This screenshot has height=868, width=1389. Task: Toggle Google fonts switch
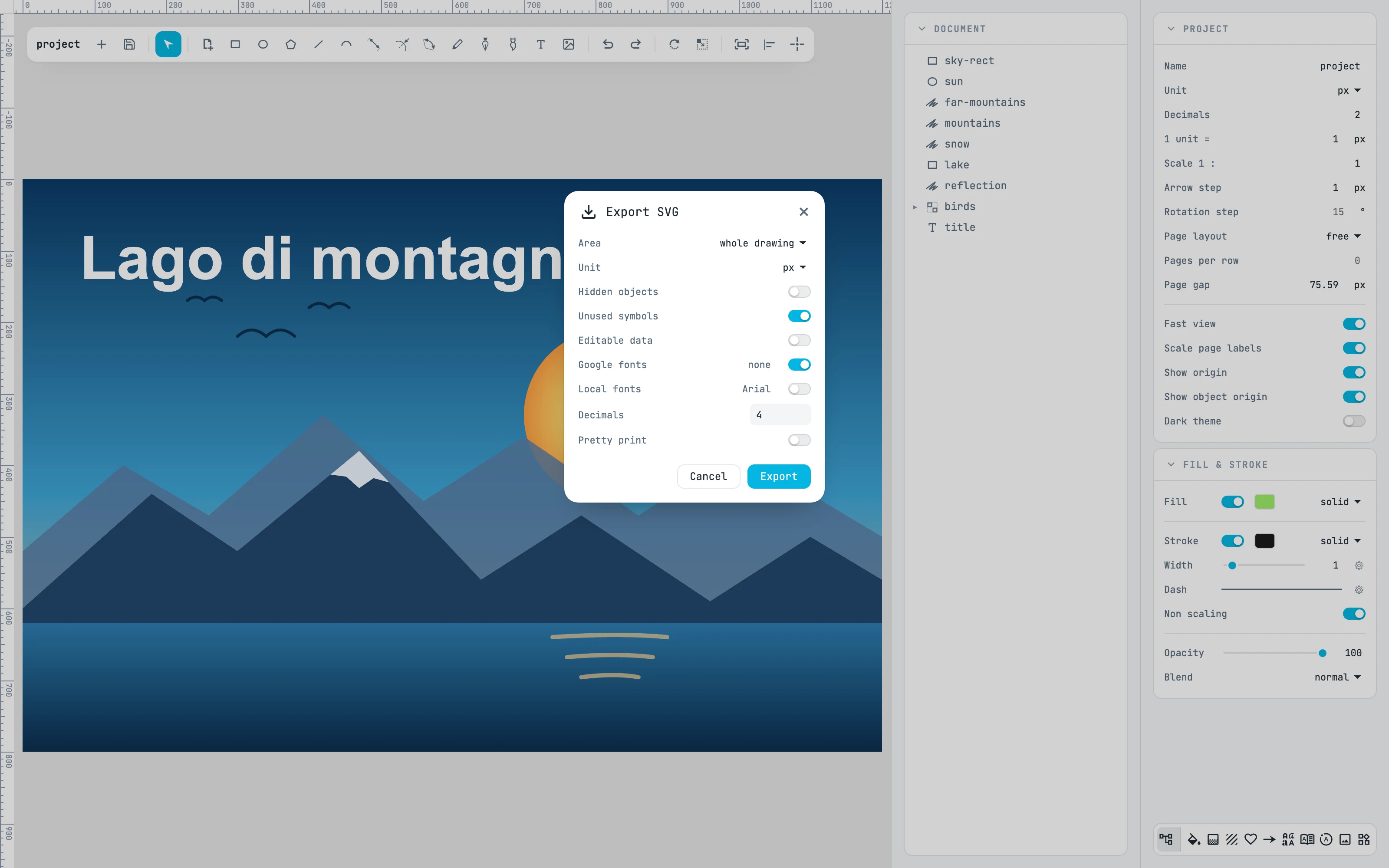click(799, 365)
